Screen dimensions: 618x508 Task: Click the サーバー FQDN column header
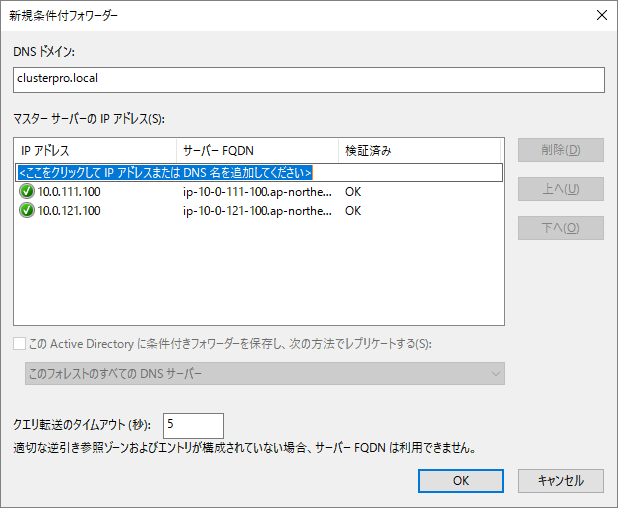257,151
